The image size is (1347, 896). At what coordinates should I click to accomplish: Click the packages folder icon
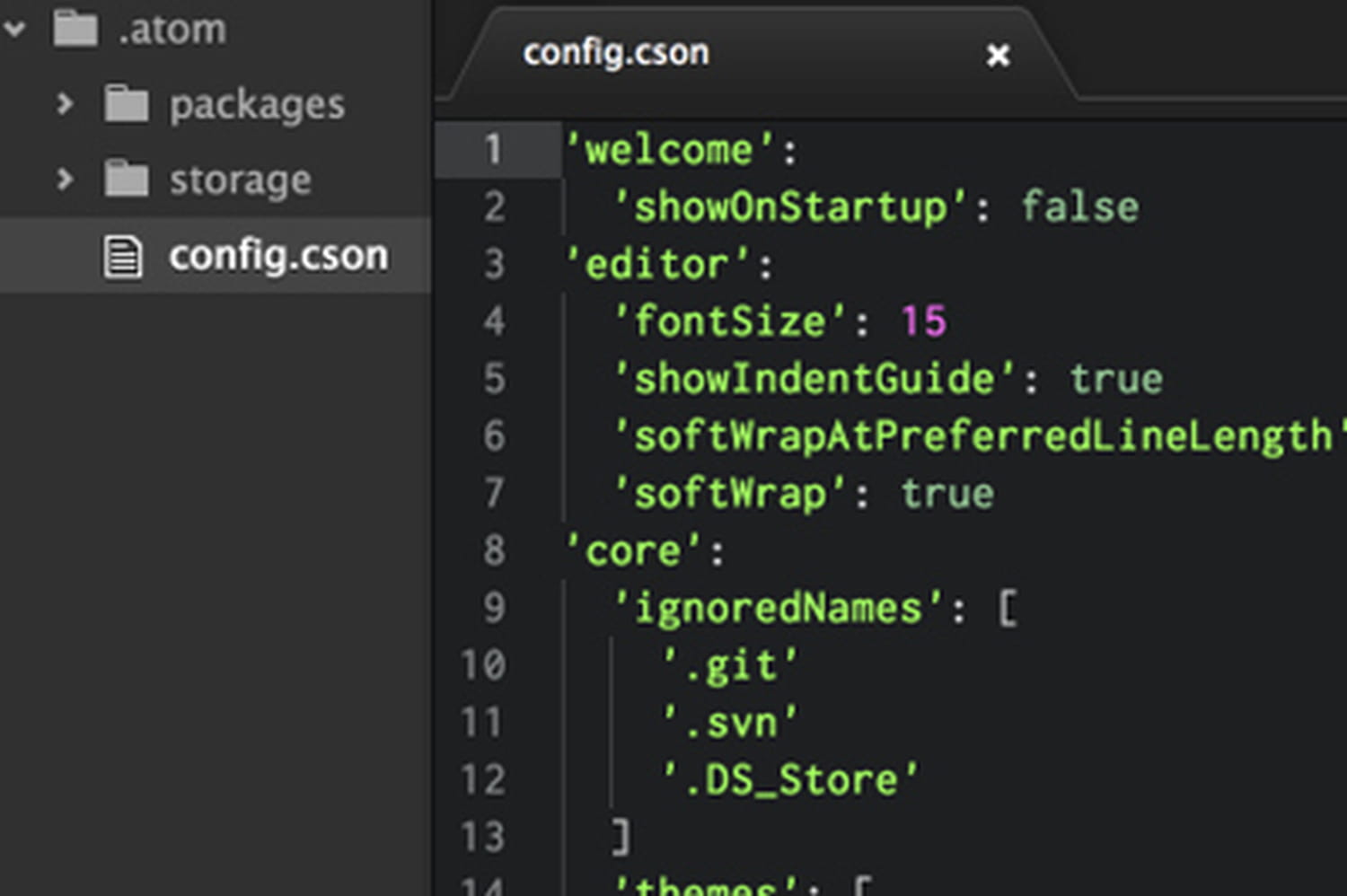tap(127, 104)
